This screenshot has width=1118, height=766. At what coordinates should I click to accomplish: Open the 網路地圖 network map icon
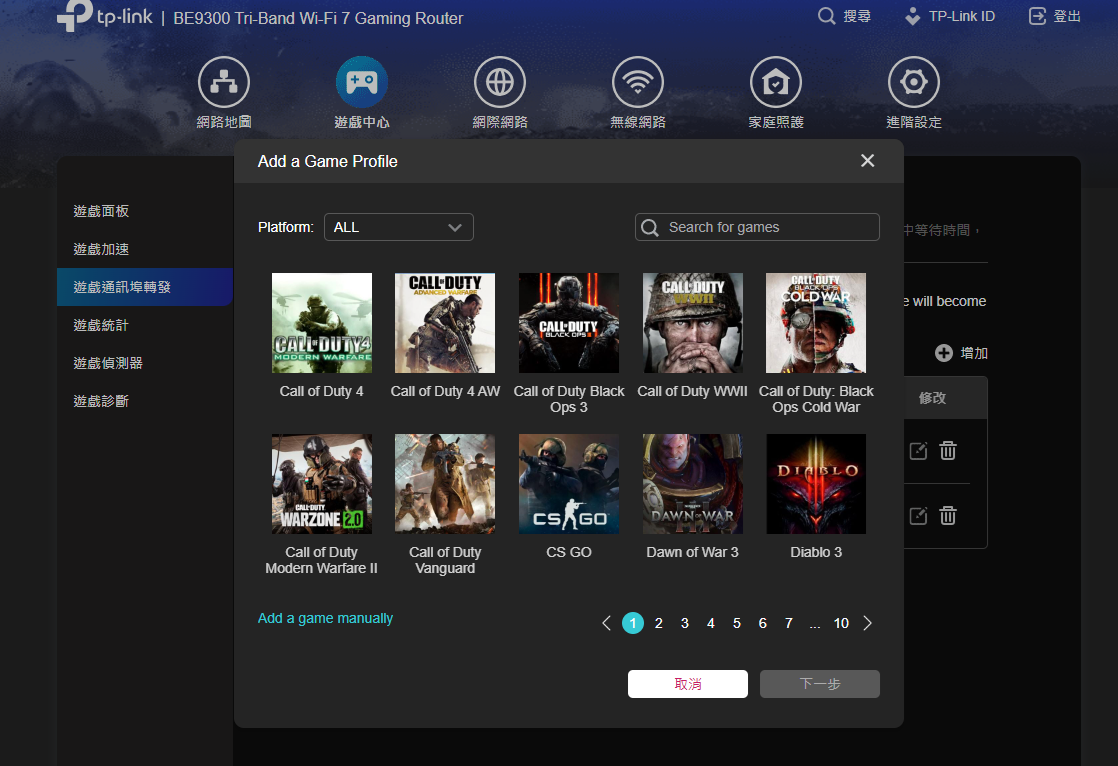224,82
